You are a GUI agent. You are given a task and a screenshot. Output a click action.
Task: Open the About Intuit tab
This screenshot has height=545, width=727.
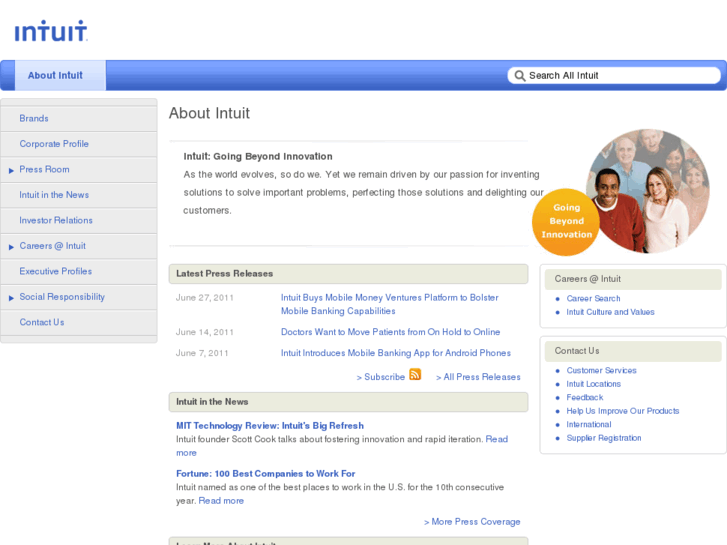tap(55, 76)
